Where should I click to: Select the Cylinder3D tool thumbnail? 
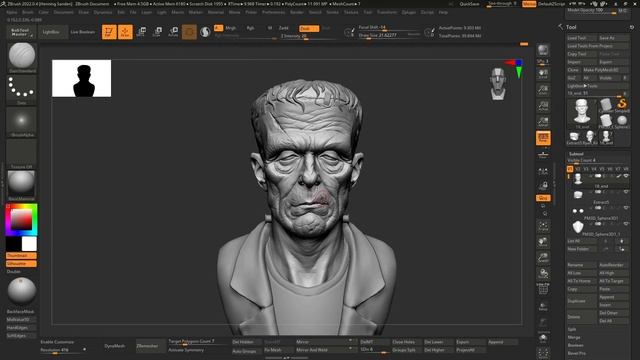coord(606,104)
